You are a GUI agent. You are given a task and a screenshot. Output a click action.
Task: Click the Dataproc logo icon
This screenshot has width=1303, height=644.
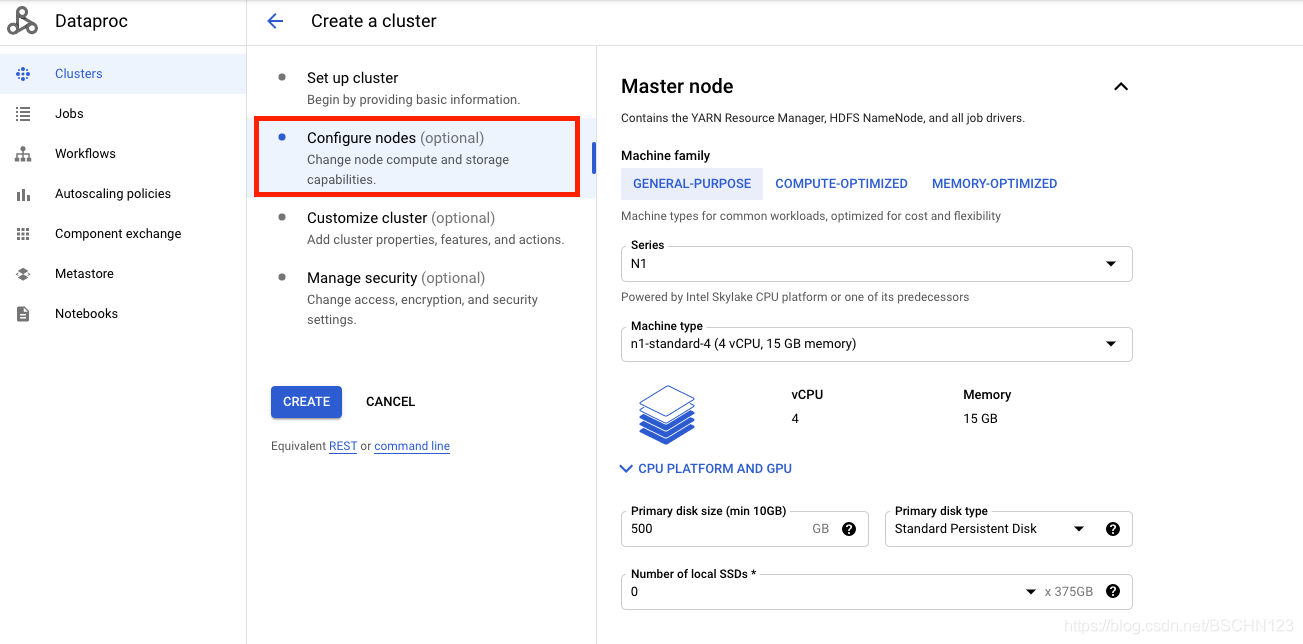pos(22,21)
